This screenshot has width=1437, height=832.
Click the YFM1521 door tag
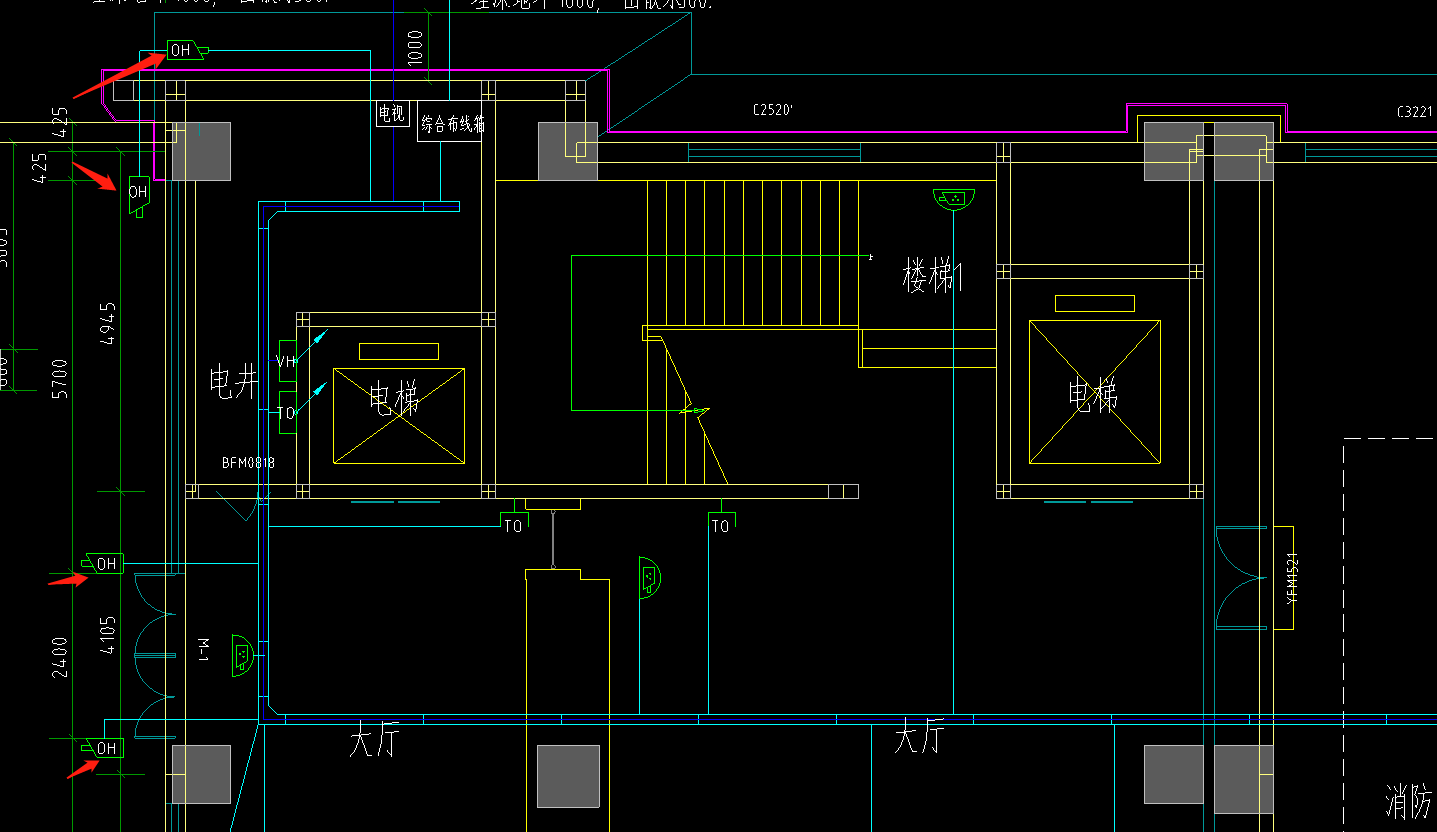pos(1291,578)
